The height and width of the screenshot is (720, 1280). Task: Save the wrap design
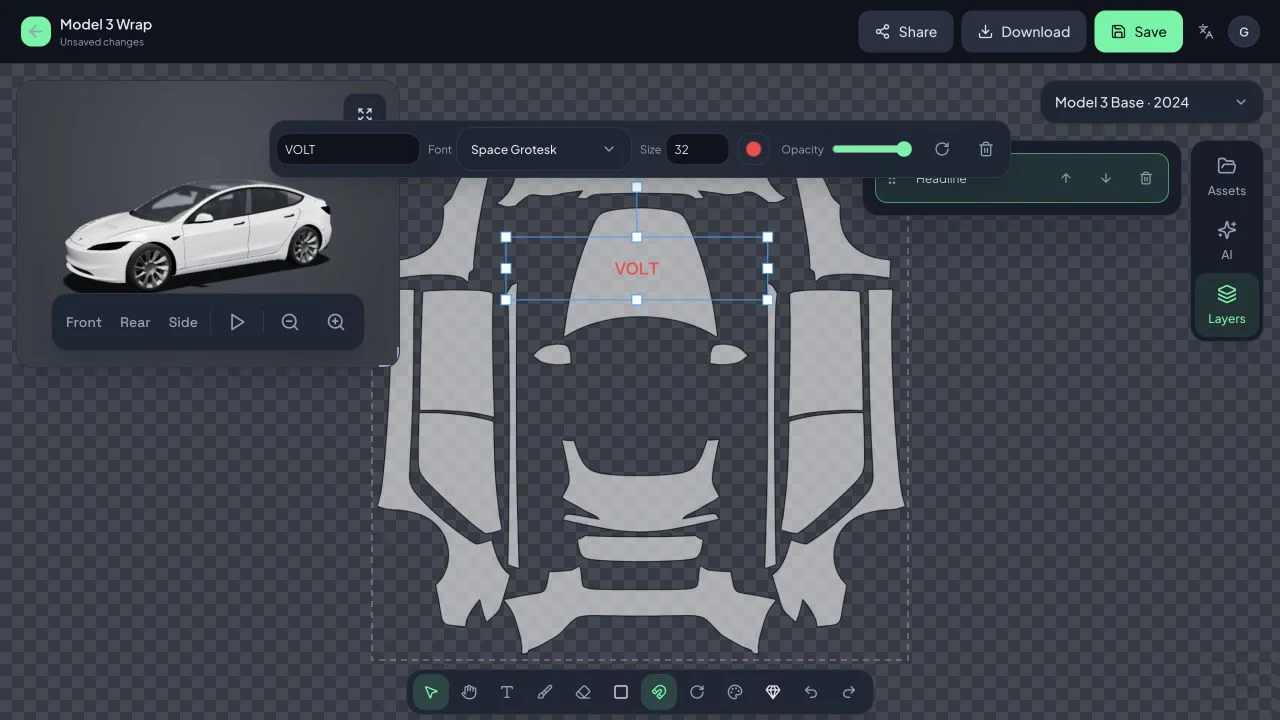(x=1139, y=32)
